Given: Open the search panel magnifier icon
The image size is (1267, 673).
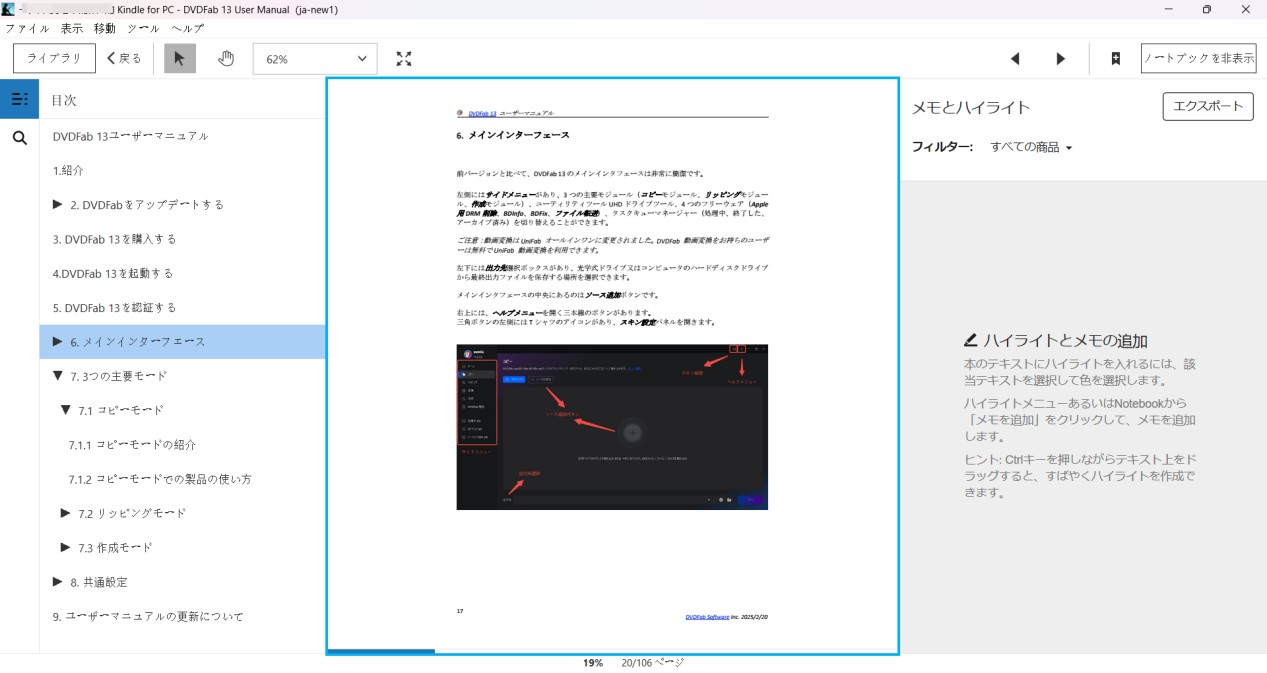Looking at the screenshot, I should (19, 138).
